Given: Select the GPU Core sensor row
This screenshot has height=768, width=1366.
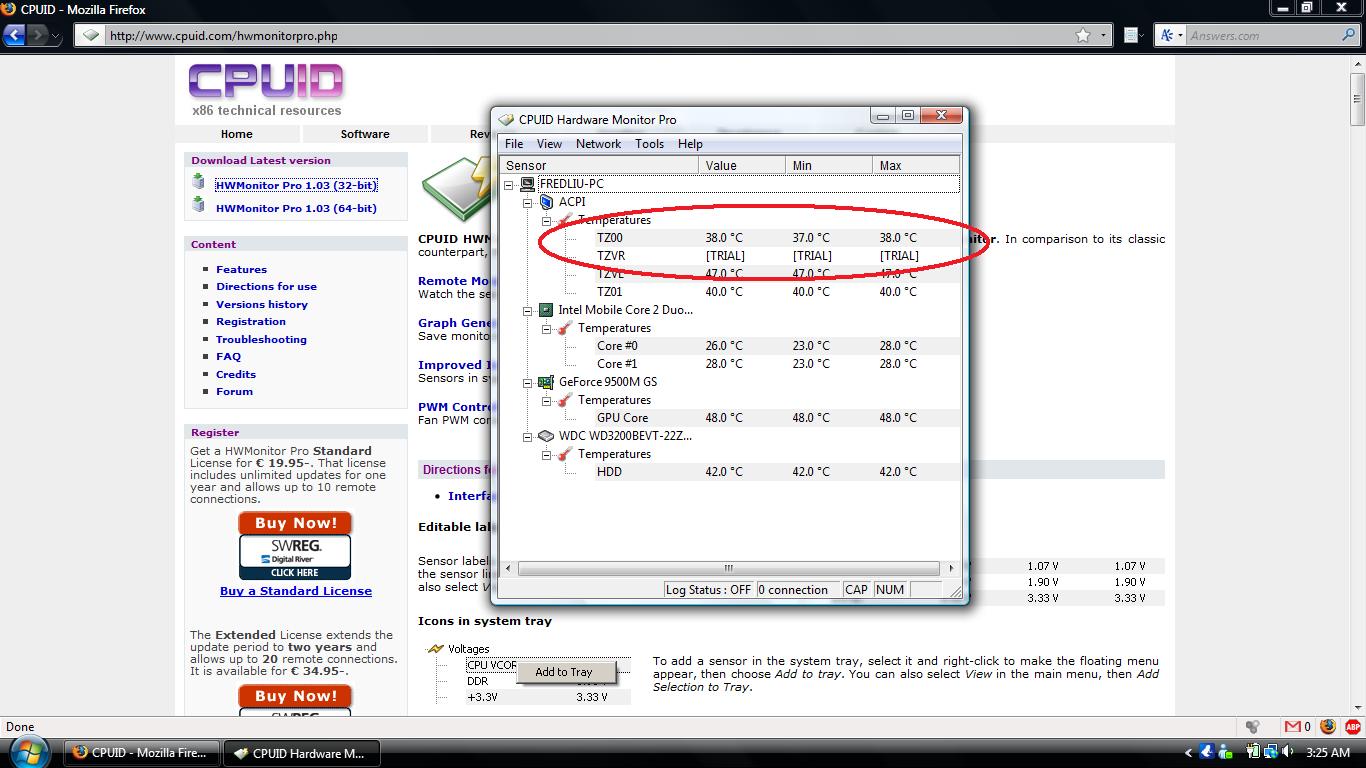Looking at the screenshot, I should pyautogui.click(x=778, y=418).
